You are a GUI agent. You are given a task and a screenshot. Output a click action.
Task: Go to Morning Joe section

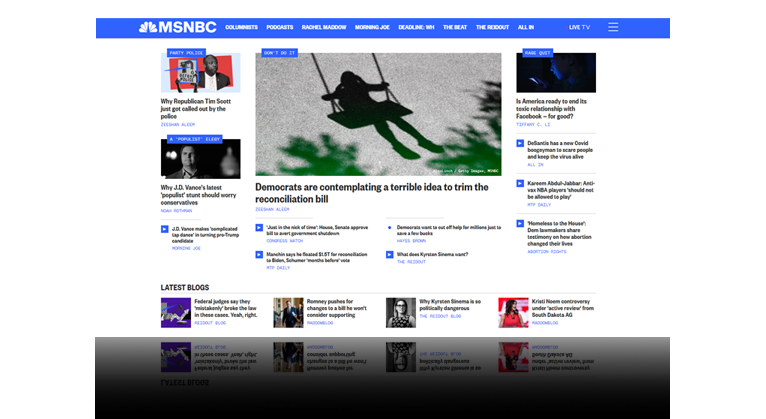coord(372,27)
